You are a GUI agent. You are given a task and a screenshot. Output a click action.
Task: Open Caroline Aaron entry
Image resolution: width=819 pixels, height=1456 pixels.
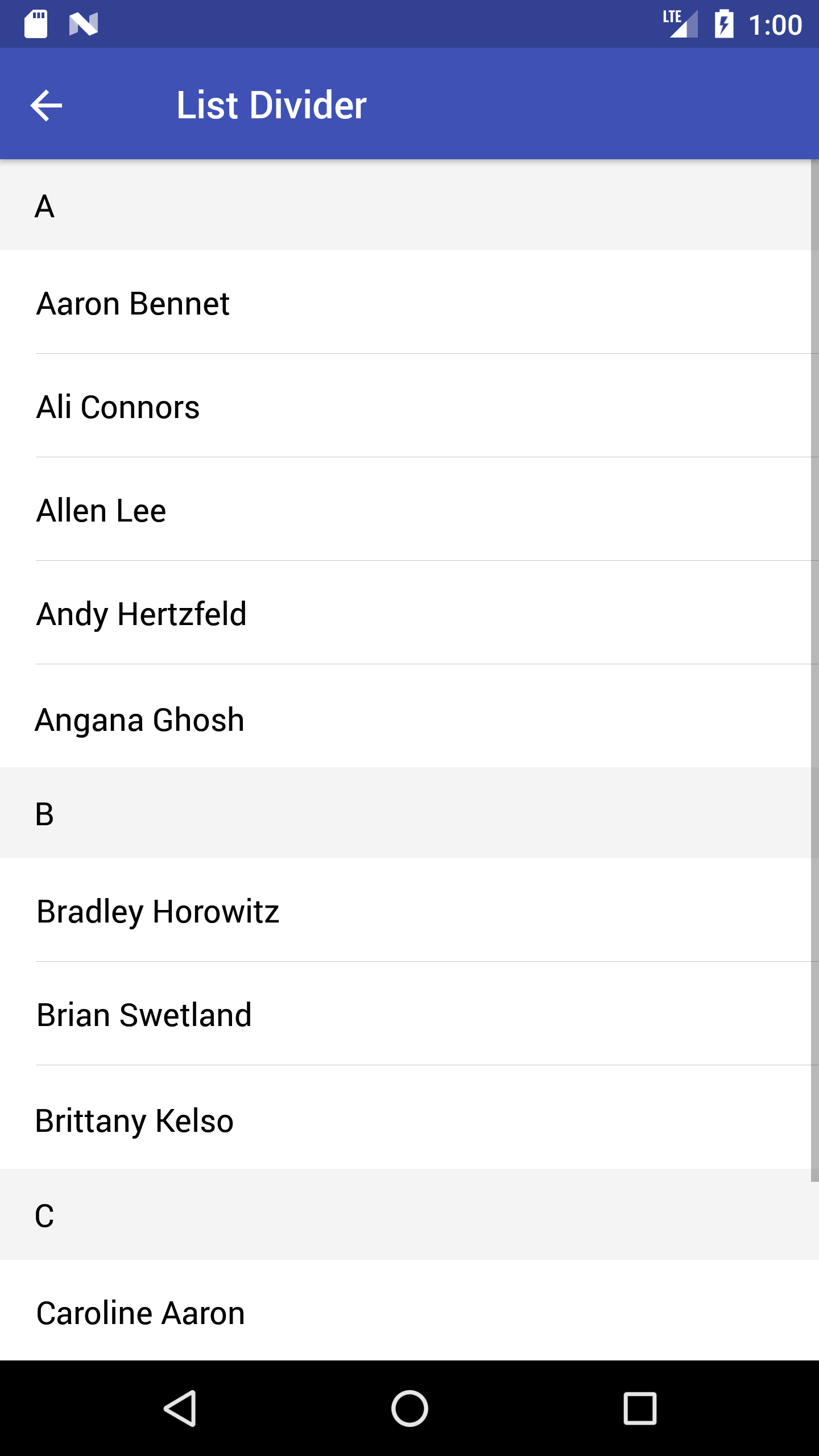tap(140, 1313)
